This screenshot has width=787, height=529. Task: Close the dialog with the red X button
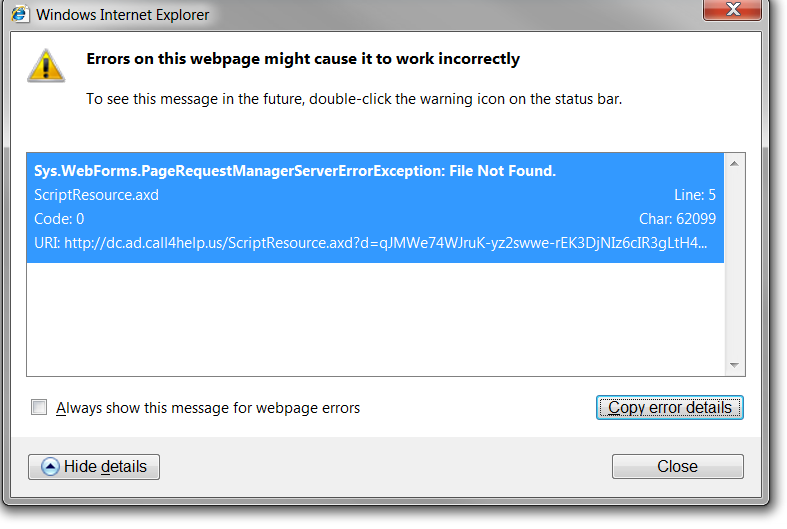(733, 9)
